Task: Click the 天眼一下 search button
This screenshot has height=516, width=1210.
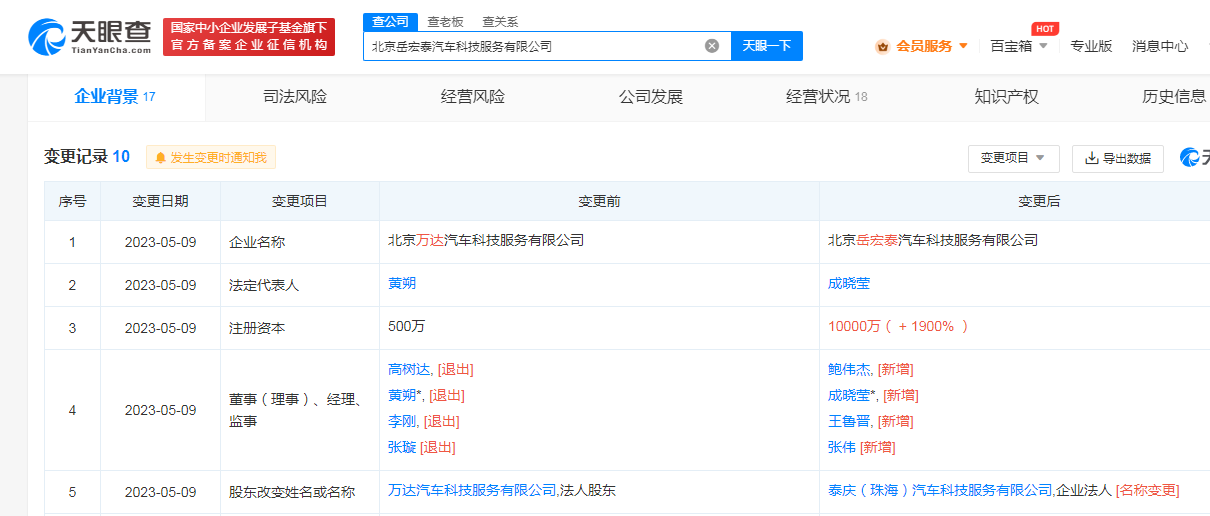Action: (767, 46)
